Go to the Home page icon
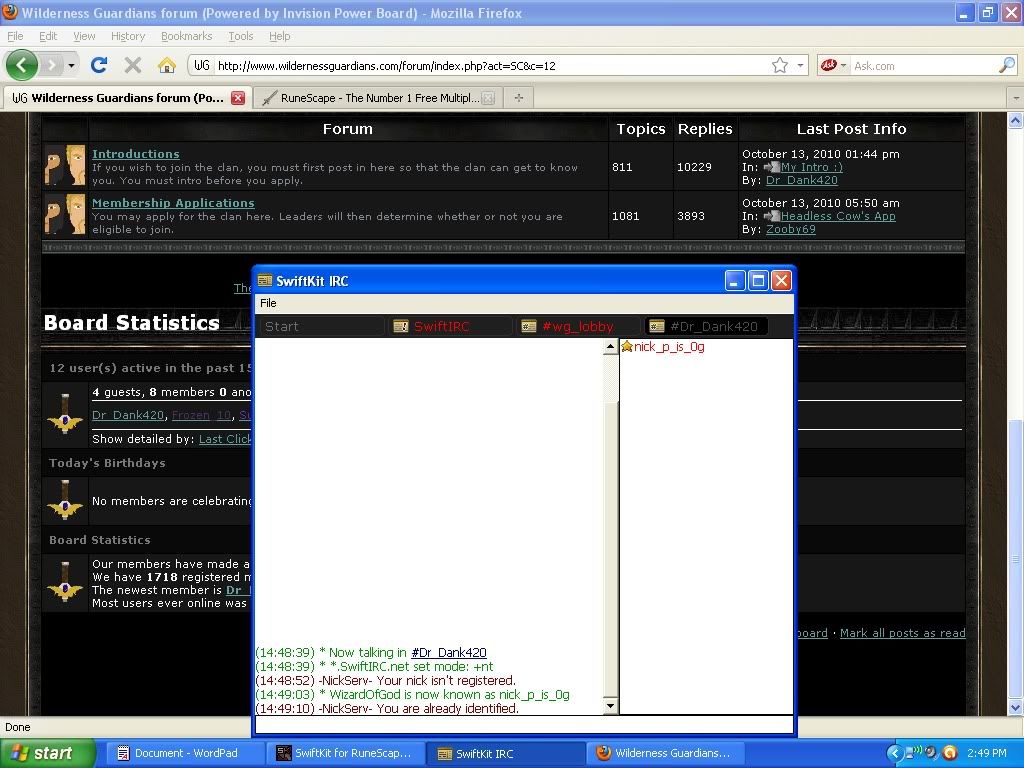 [167, 65]
